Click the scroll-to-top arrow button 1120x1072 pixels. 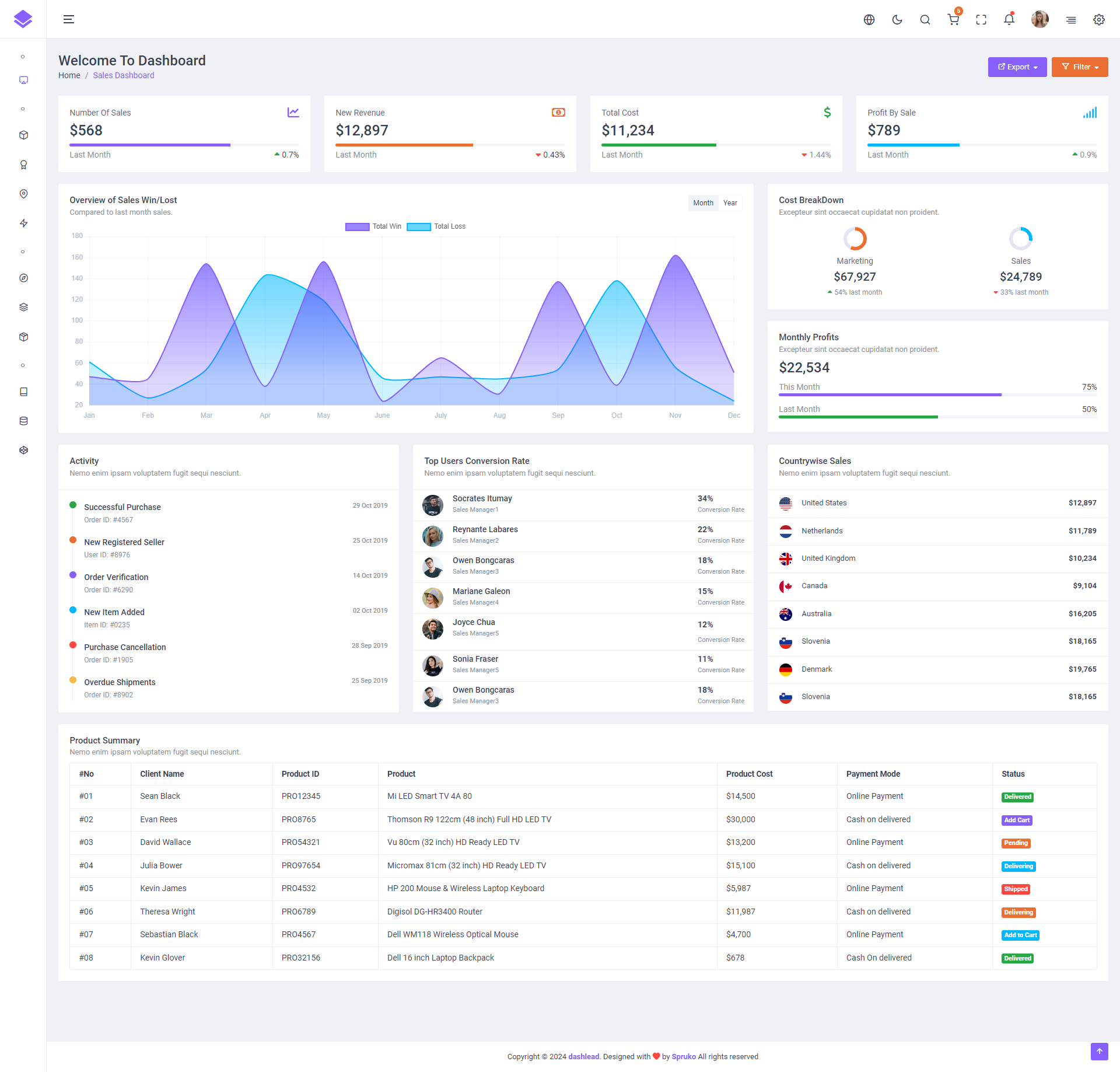click(1099, 1051)
